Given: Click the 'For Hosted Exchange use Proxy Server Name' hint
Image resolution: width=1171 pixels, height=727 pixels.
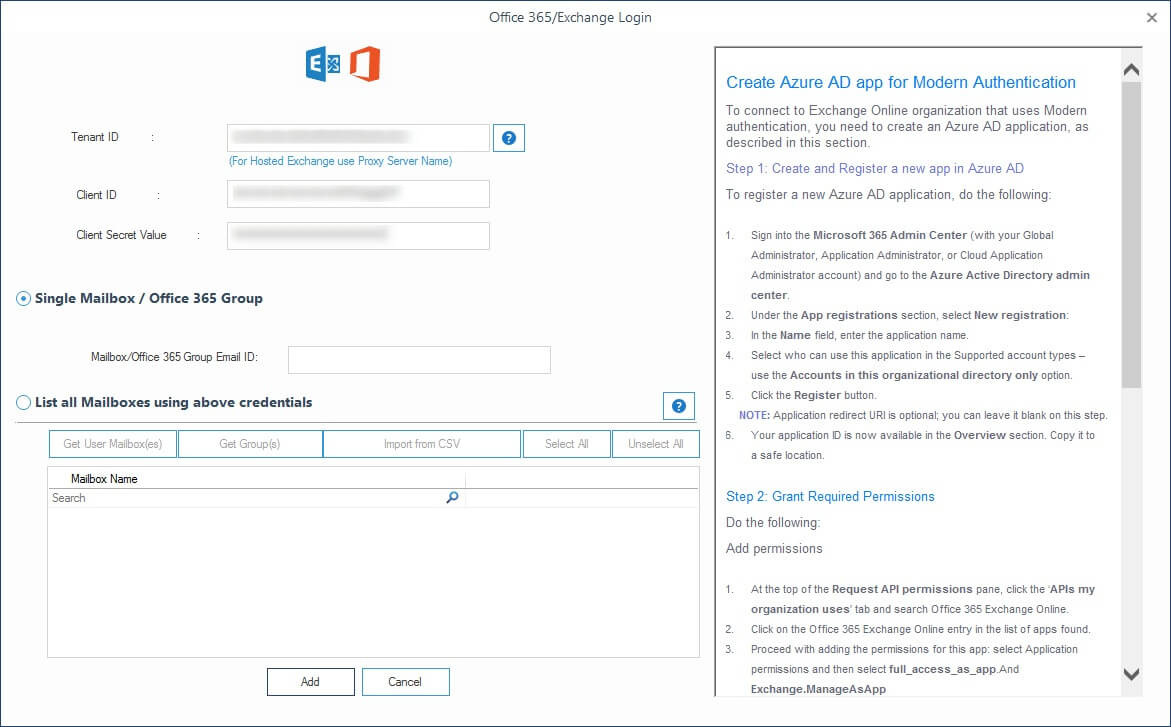Looking at the screenshot, I should 341,161.
